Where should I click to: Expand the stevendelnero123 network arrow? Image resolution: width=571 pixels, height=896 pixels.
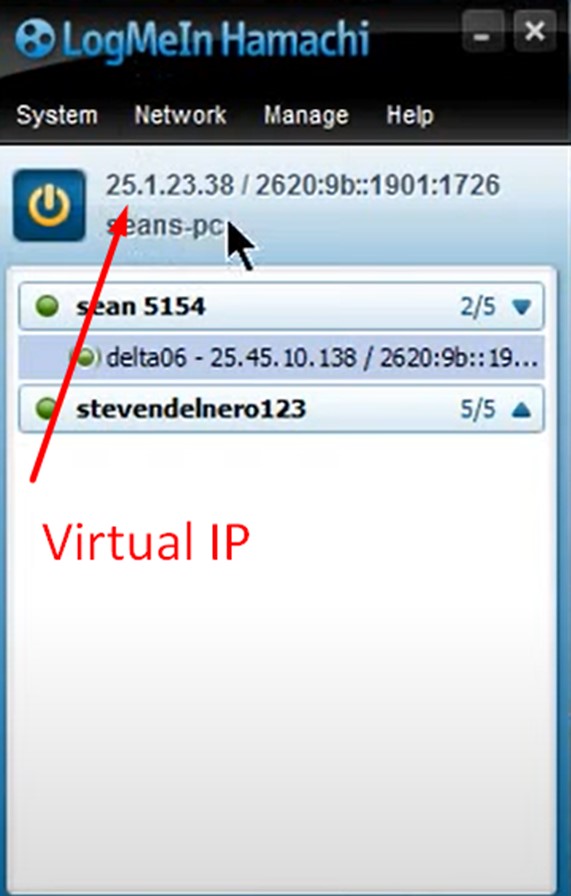click(522, 409)
